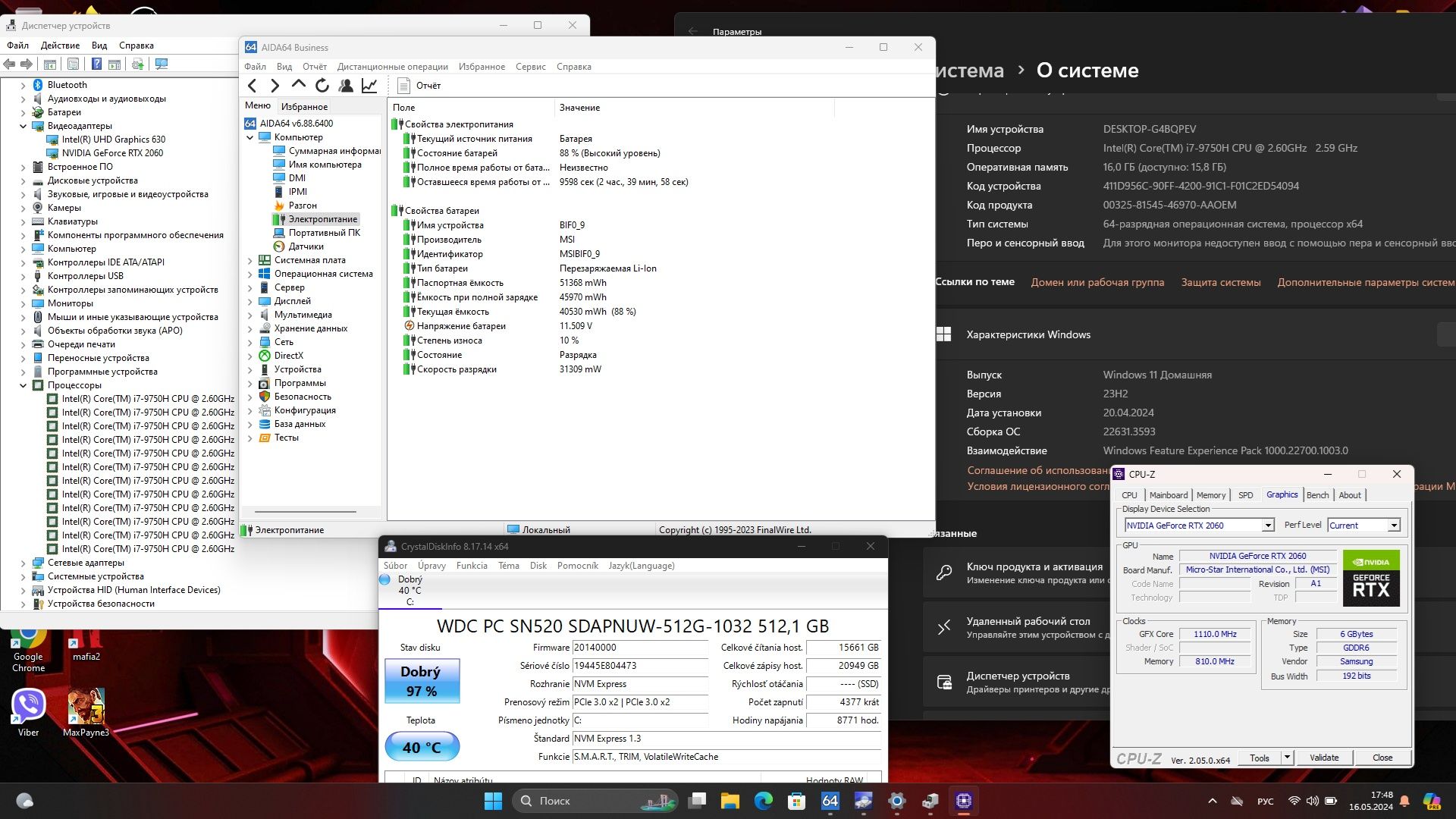1456x819 pixels.
Task: Open Домен или рабочая группа link
Action: pyautogui.click(x=1097, y=282)
